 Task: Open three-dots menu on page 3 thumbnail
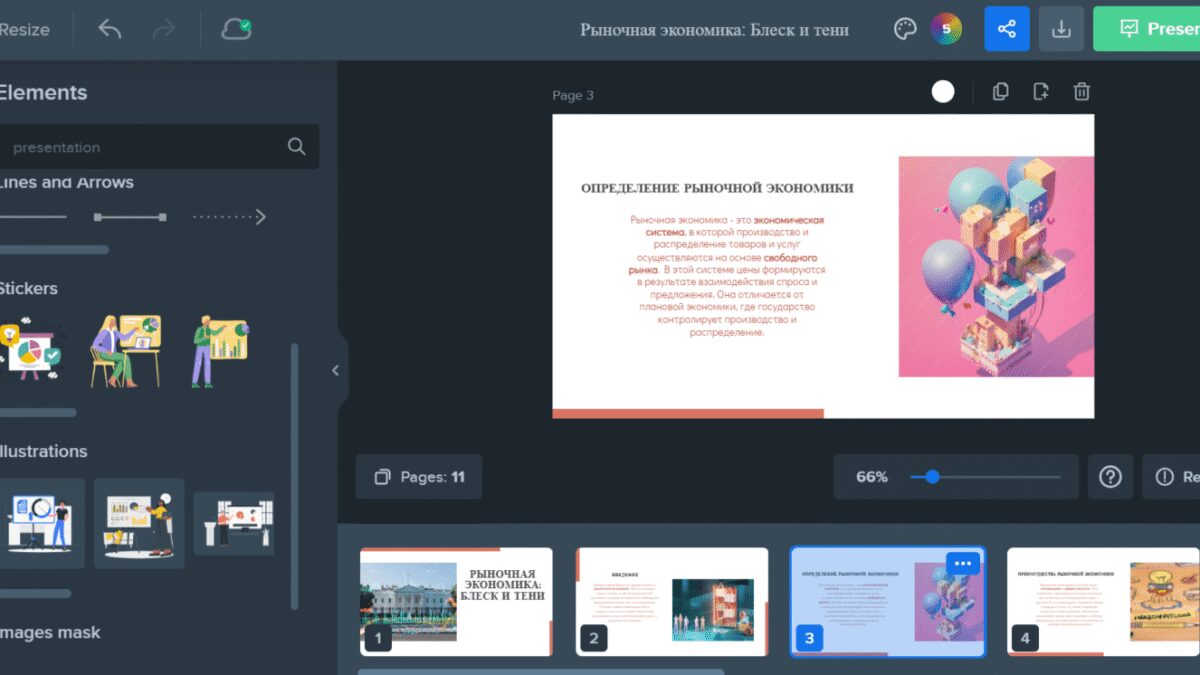[963, 563]
